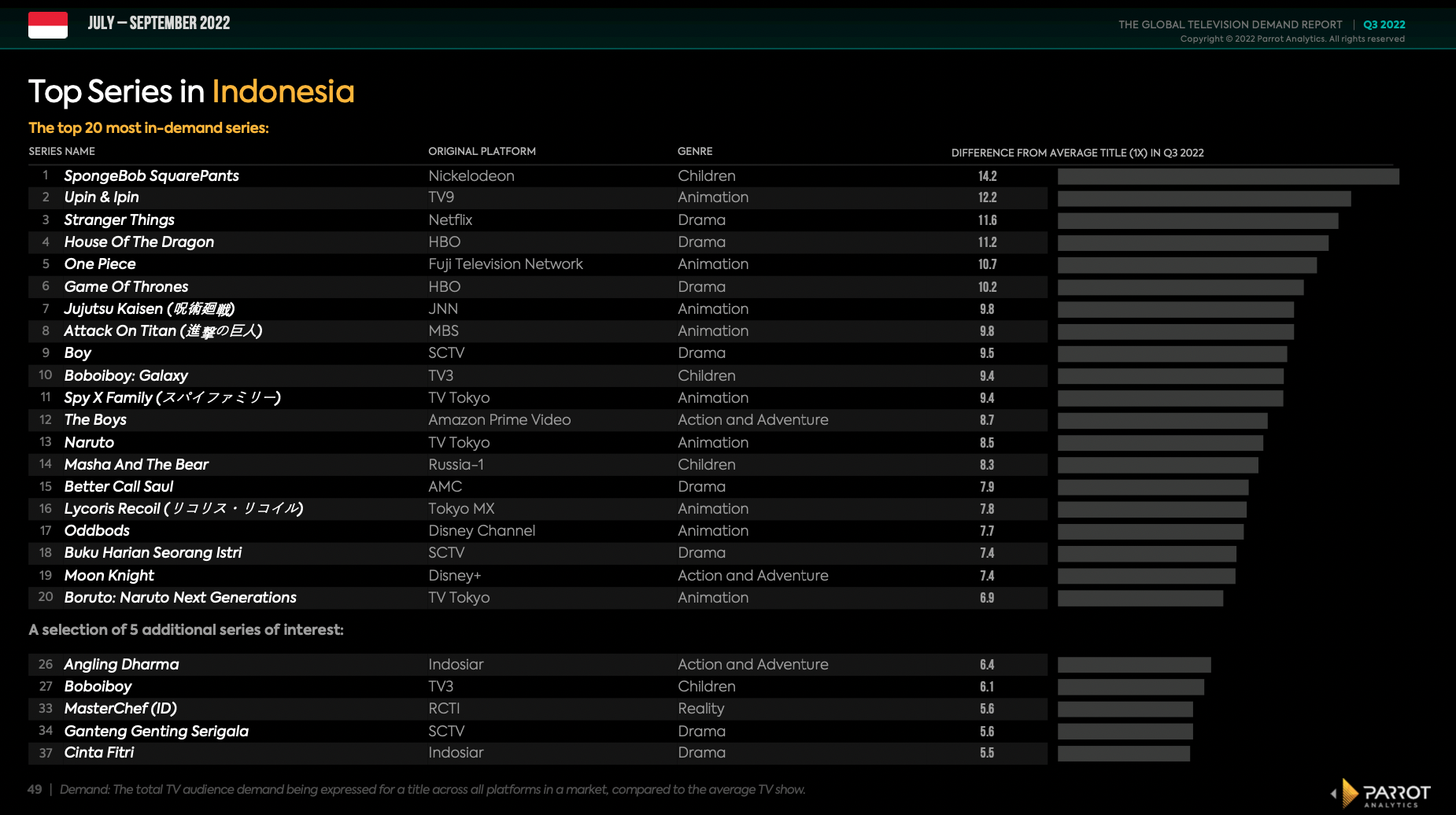Click the GENRE column header

tap(695, 151)
